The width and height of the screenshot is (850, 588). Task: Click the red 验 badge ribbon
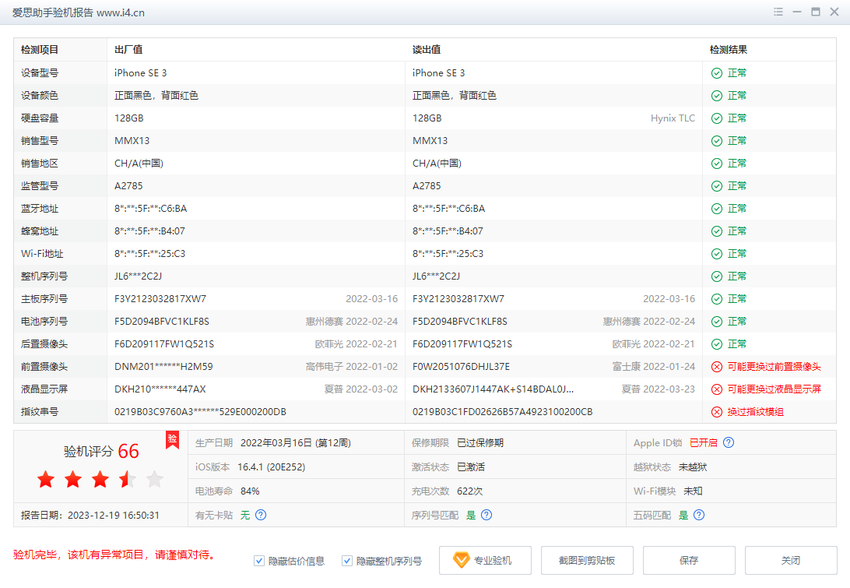172,440
